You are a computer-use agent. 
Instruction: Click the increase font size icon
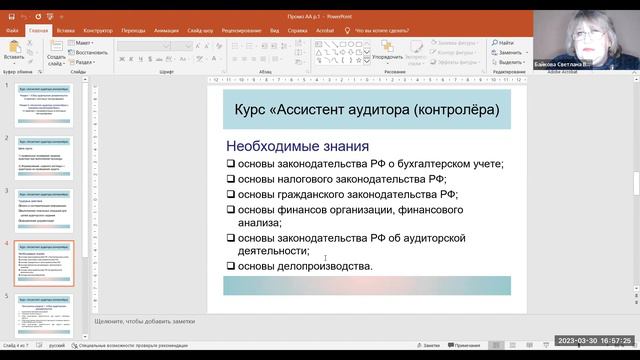(x=198, y=46)
